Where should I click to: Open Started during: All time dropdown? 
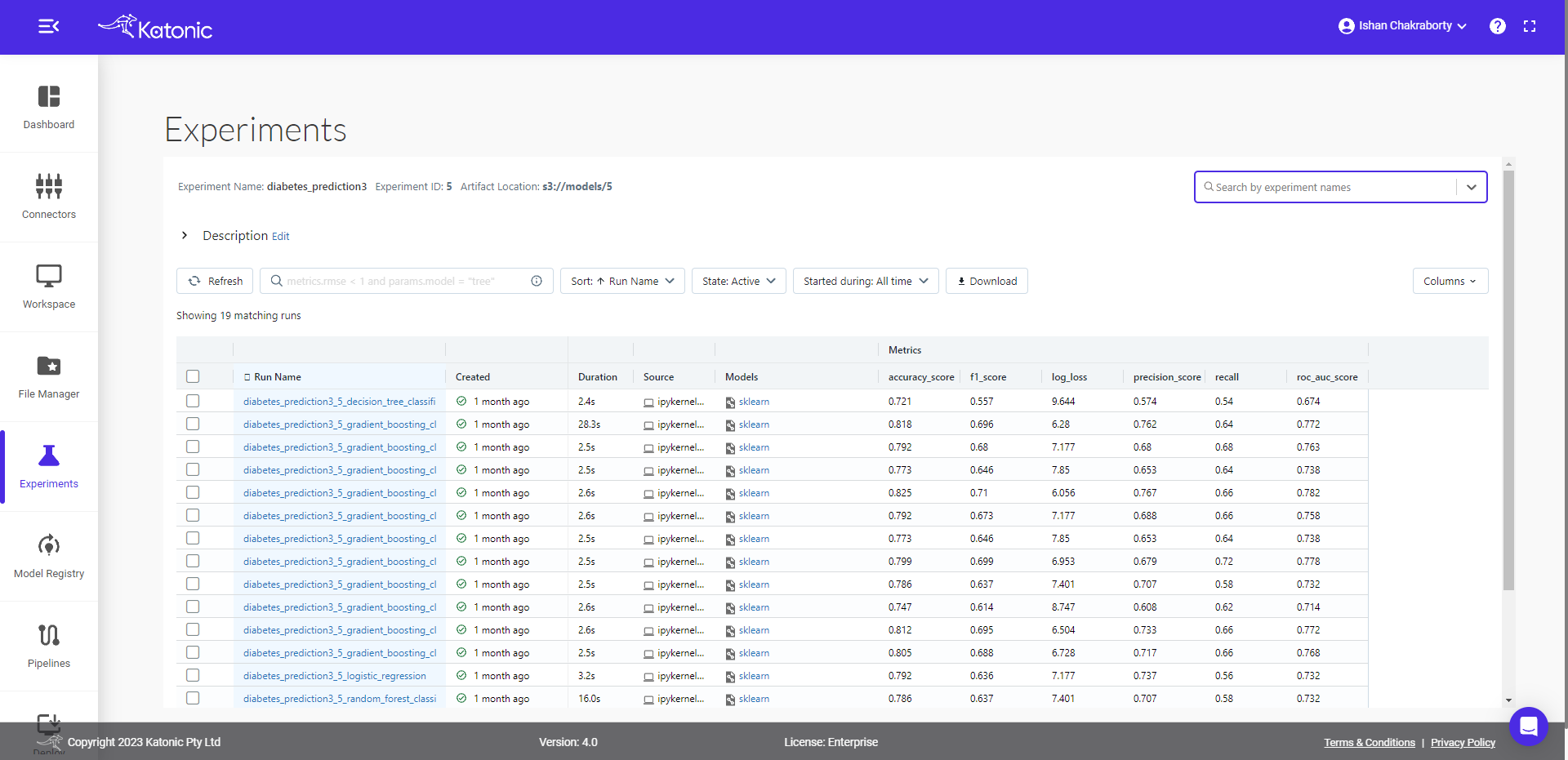[x=866, y=281]
